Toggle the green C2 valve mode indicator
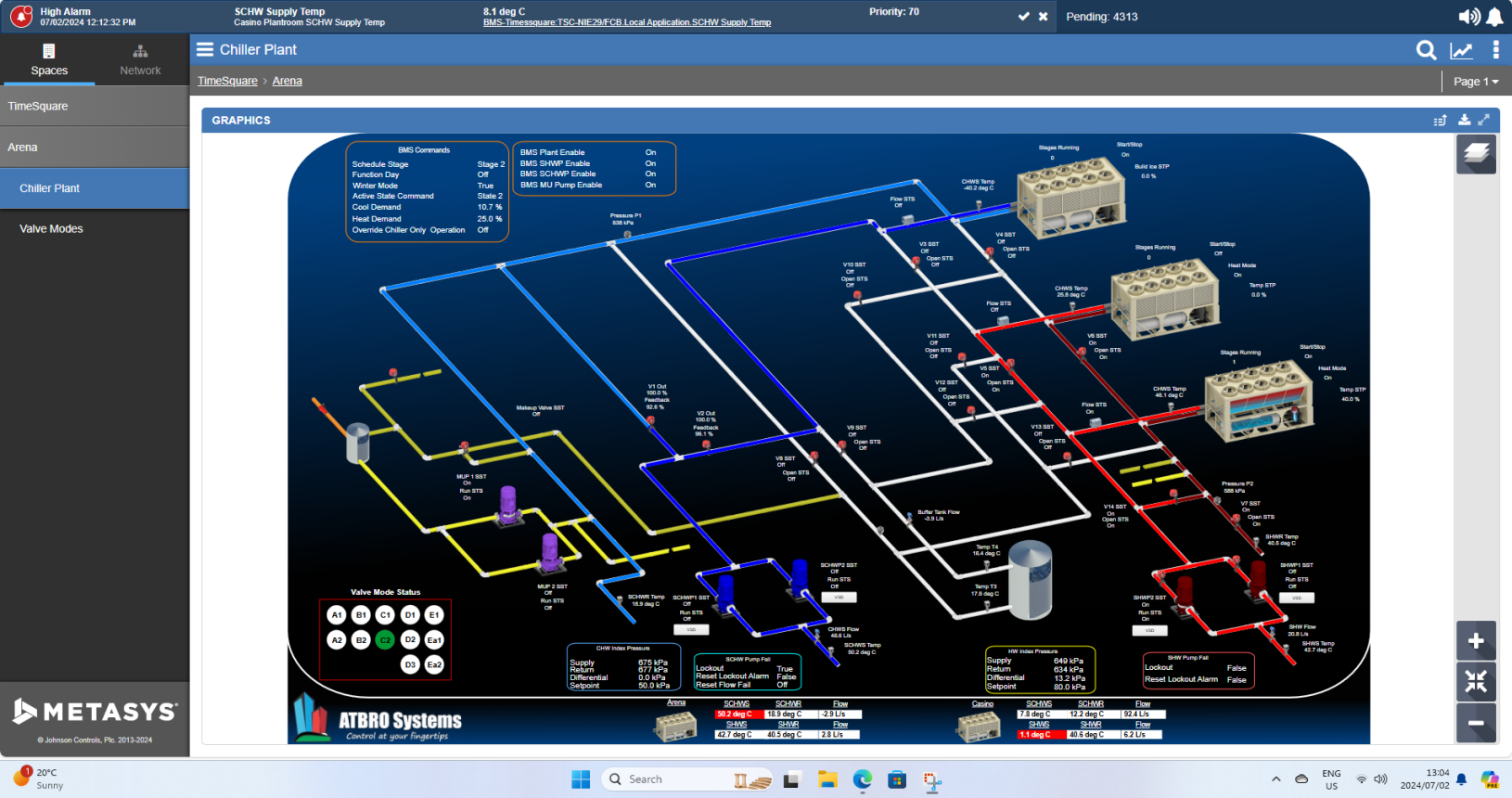Image resolution: width=1512 pixels, height=798 pixels. point(386,640)
